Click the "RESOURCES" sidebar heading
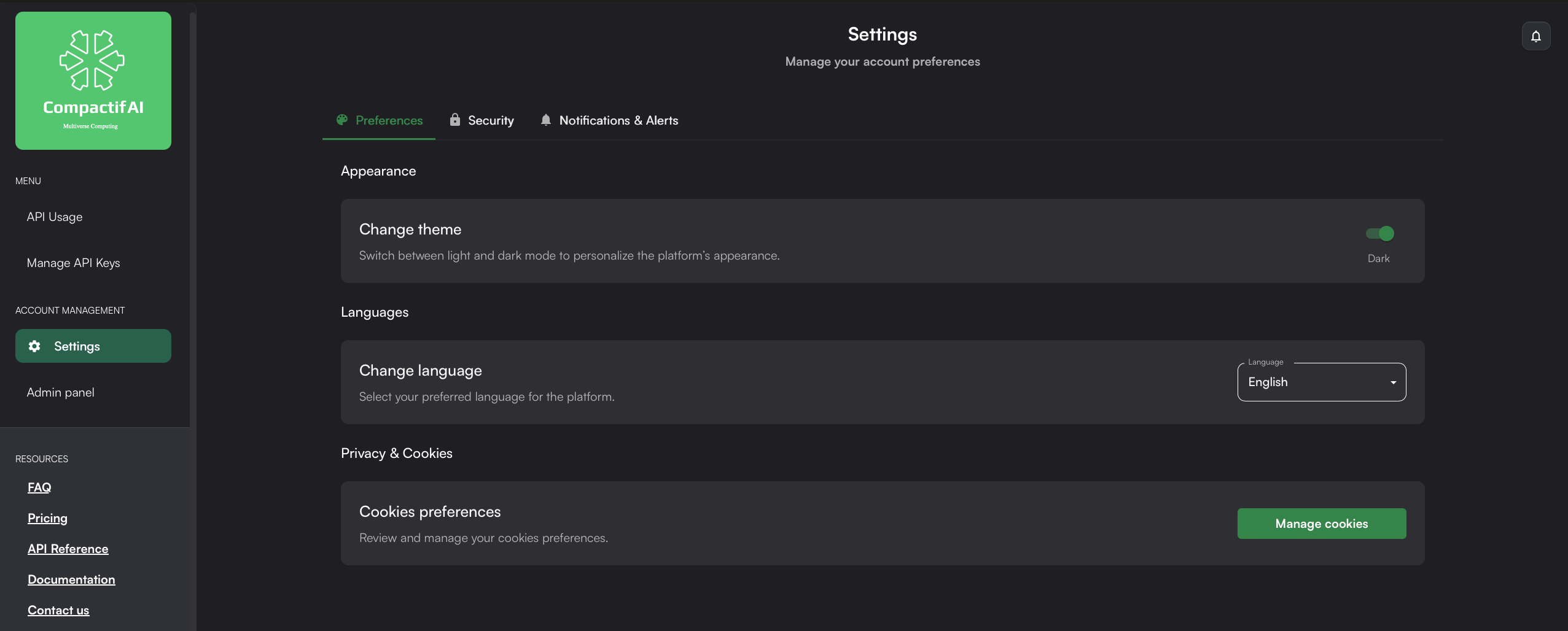The image size is (1568, 631). tap(42, 459)
